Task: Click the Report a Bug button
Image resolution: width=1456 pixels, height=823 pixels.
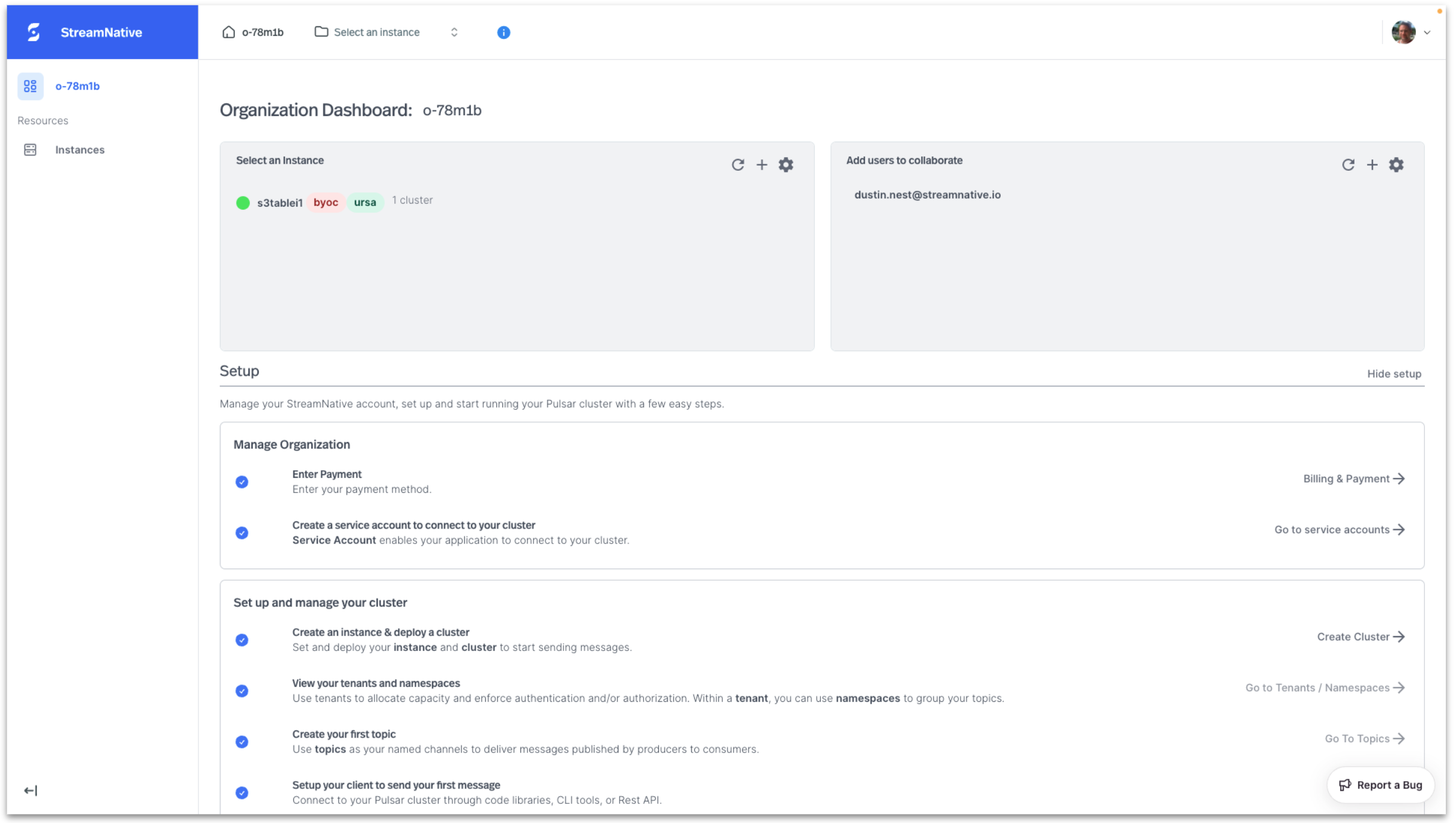Action: (1380, 785)
